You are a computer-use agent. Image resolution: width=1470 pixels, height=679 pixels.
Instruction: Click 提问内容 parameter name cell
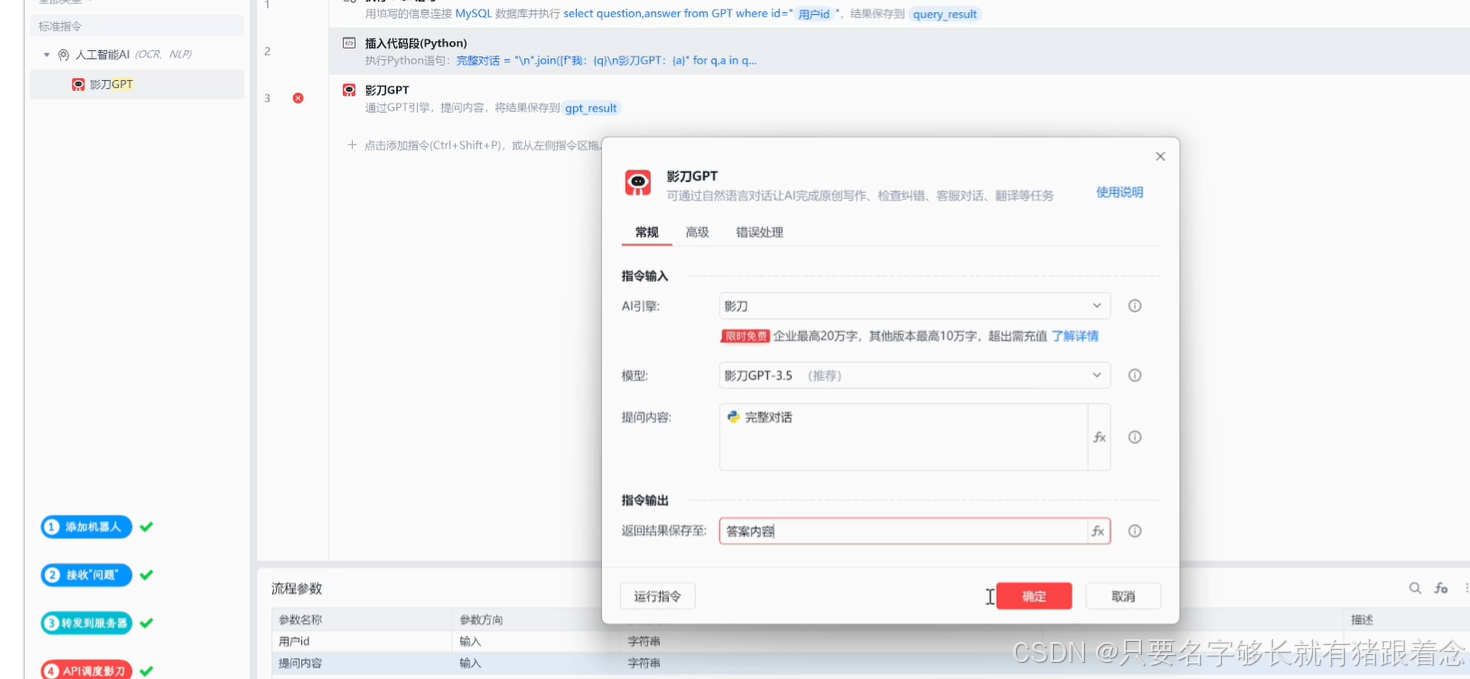[361, 664]
